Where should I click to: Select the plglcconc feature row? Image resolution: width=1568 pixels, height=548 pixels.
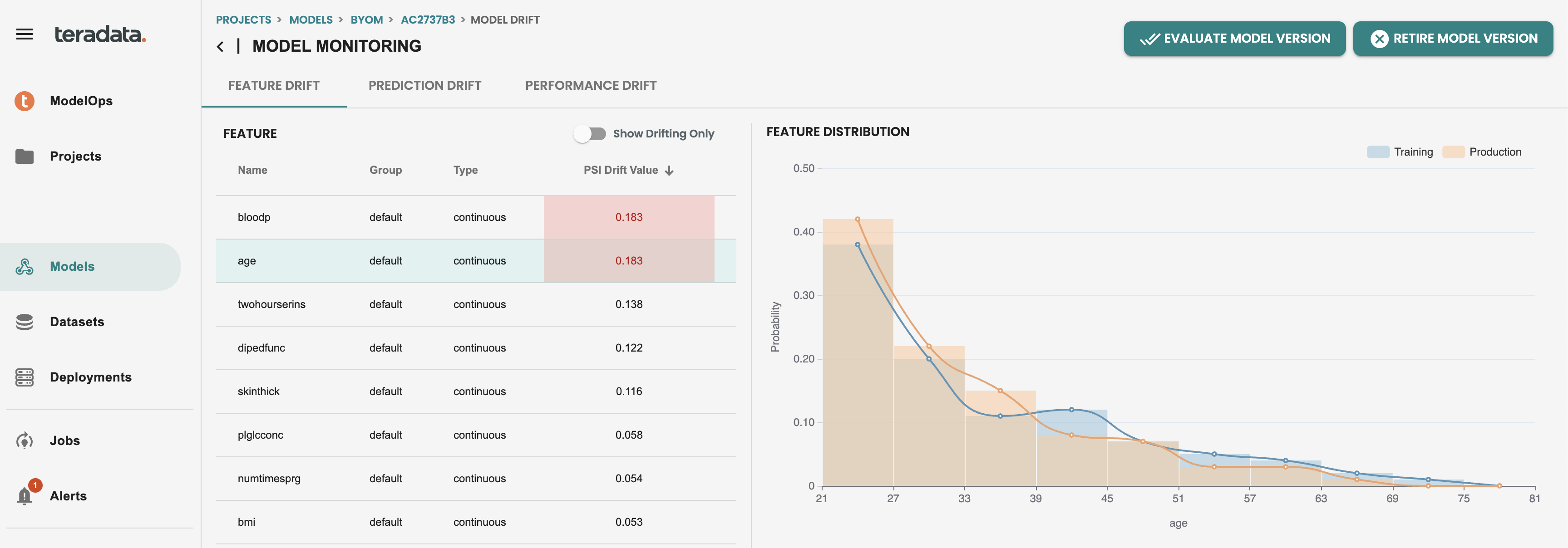tap(476, 435)
